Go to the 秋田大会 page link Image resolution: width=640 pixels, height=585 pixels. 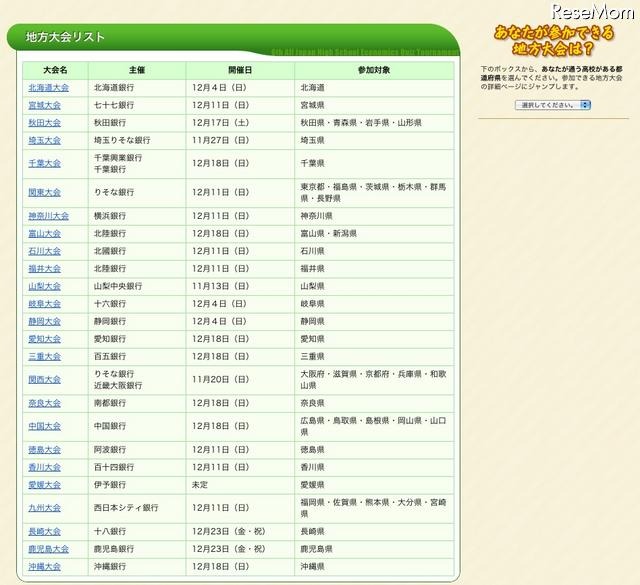(x=44, y=123)
